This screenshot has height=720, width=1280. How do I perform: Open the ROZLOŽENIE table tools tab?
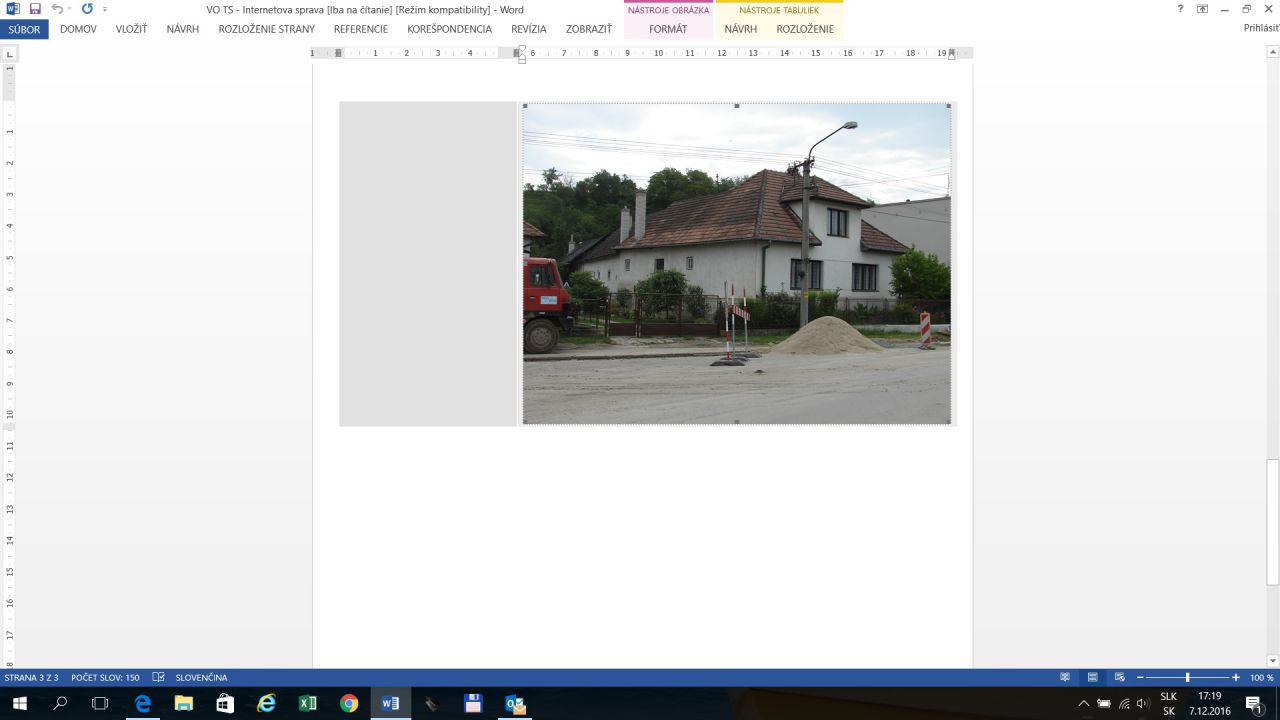pyautogui.click(x=805, y=29)
